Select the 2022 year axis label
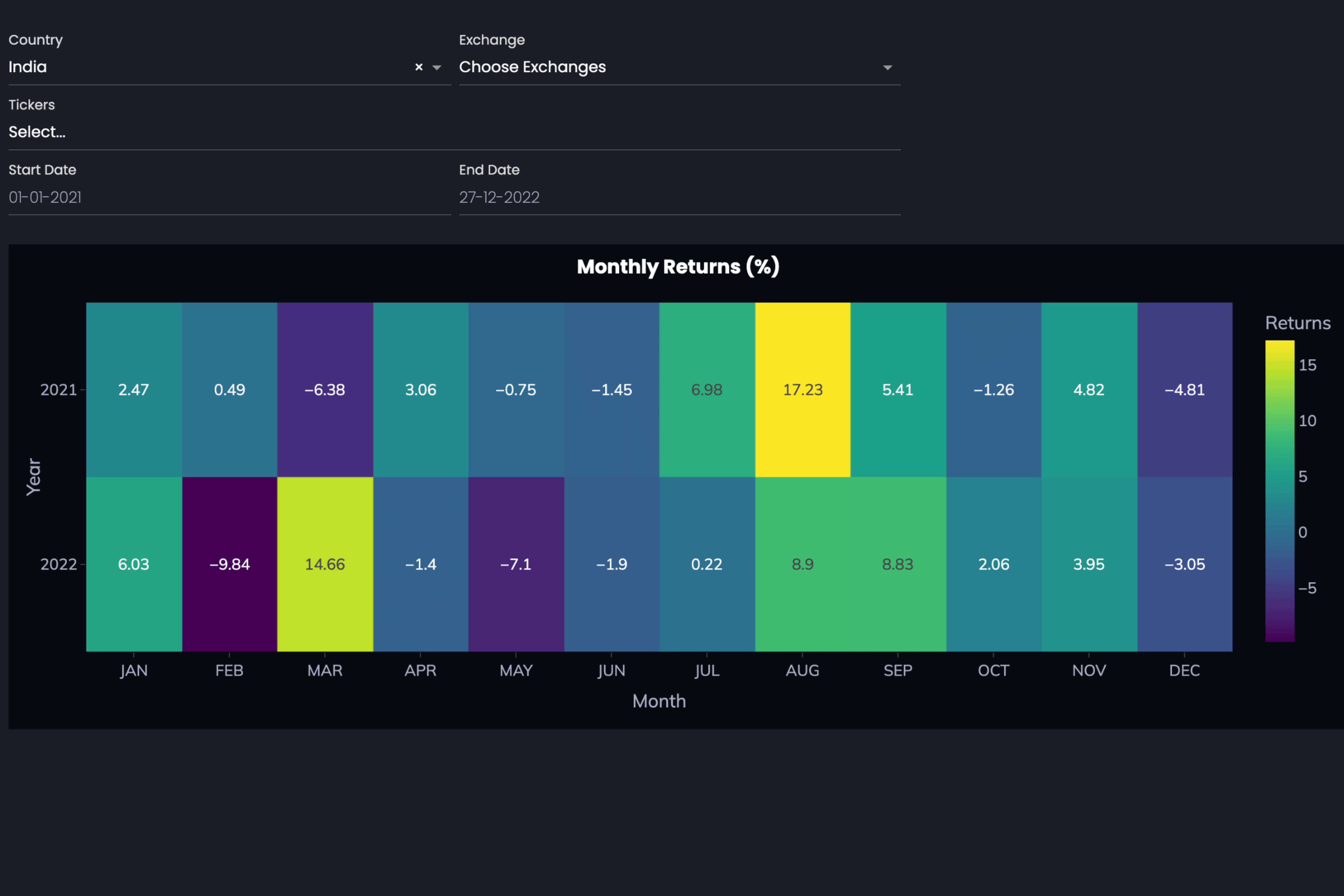This screenshot has height=896, width=1344. coord(58,564)
